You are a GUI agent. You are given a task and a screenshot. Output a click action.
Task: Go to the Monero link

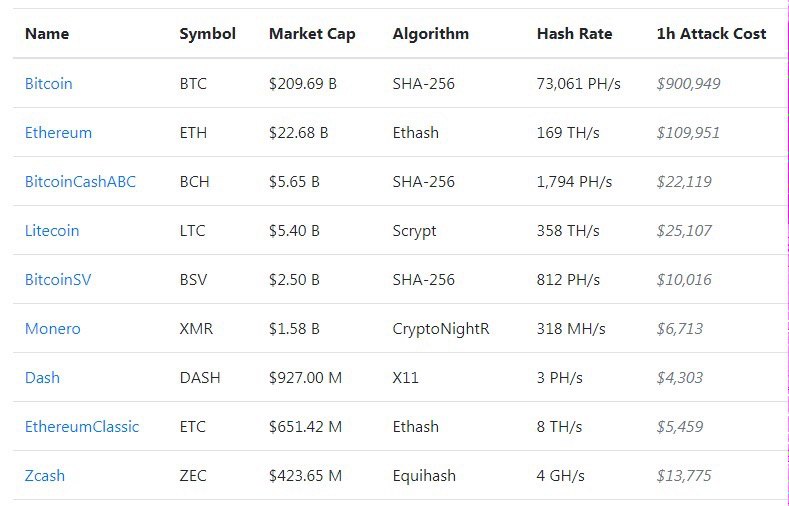pos(53,329)
